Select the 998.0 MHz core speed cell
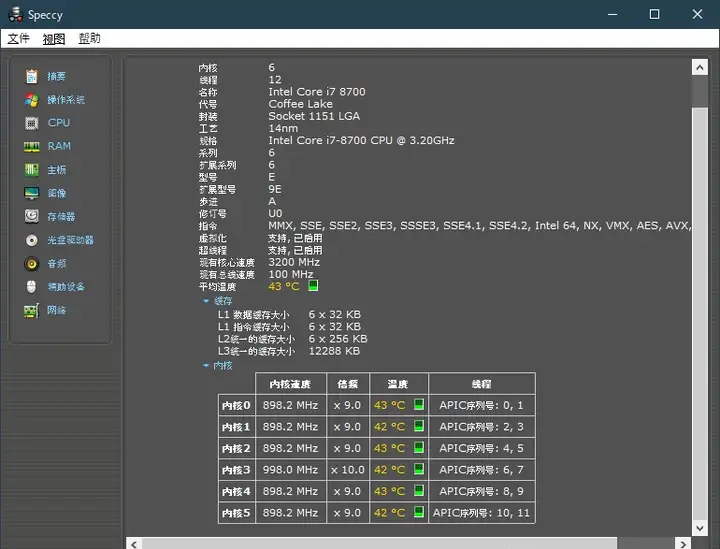 [x=290, y=470]
